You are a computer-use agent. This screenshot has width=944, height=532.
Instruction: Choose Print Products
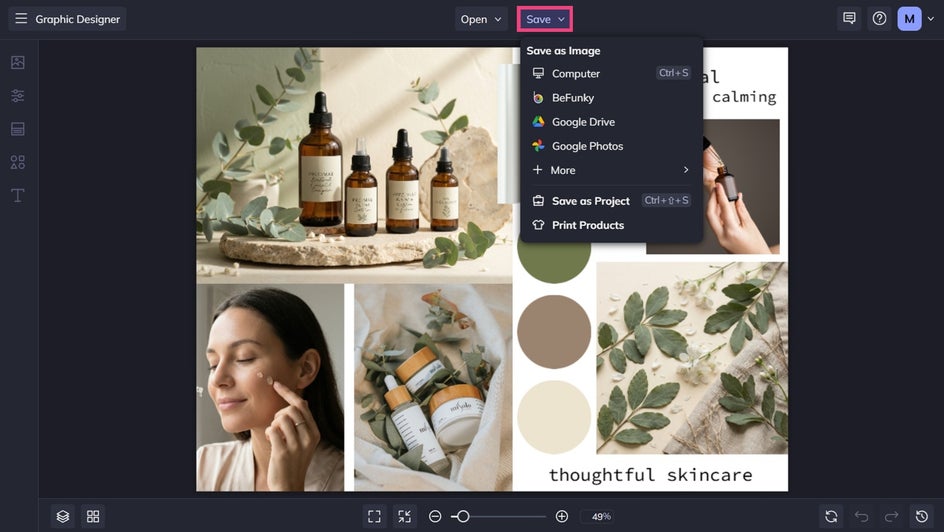pyautogui.click(x=611, y=225)
